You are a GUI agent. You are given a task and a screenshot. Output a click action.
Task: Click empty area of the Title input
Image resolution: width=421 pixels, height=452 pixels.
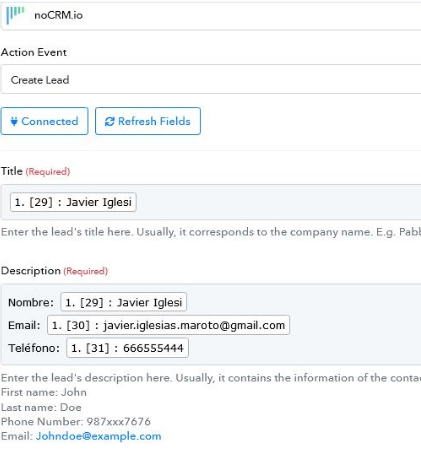tap(277, 202)
